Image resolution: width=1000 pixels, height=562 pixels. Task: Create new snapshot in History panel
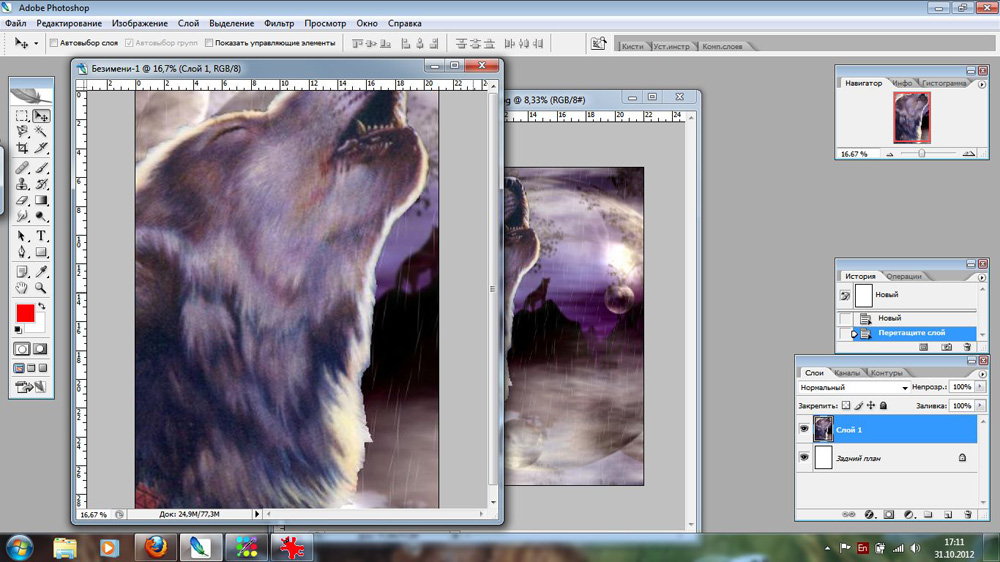coord(946,347)
